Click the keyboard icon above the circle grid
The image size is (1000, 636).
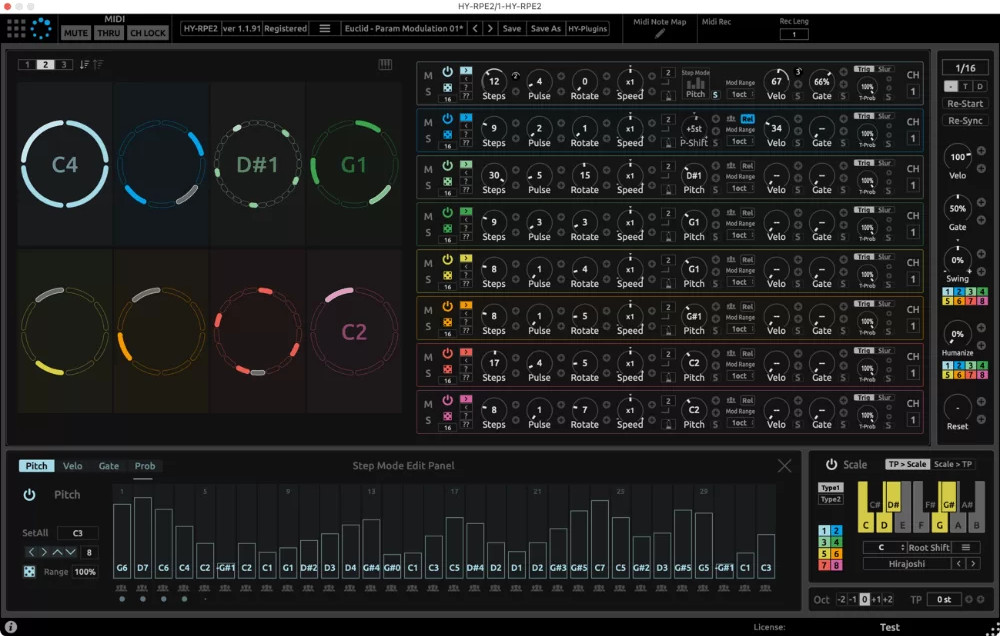(384, 63)
